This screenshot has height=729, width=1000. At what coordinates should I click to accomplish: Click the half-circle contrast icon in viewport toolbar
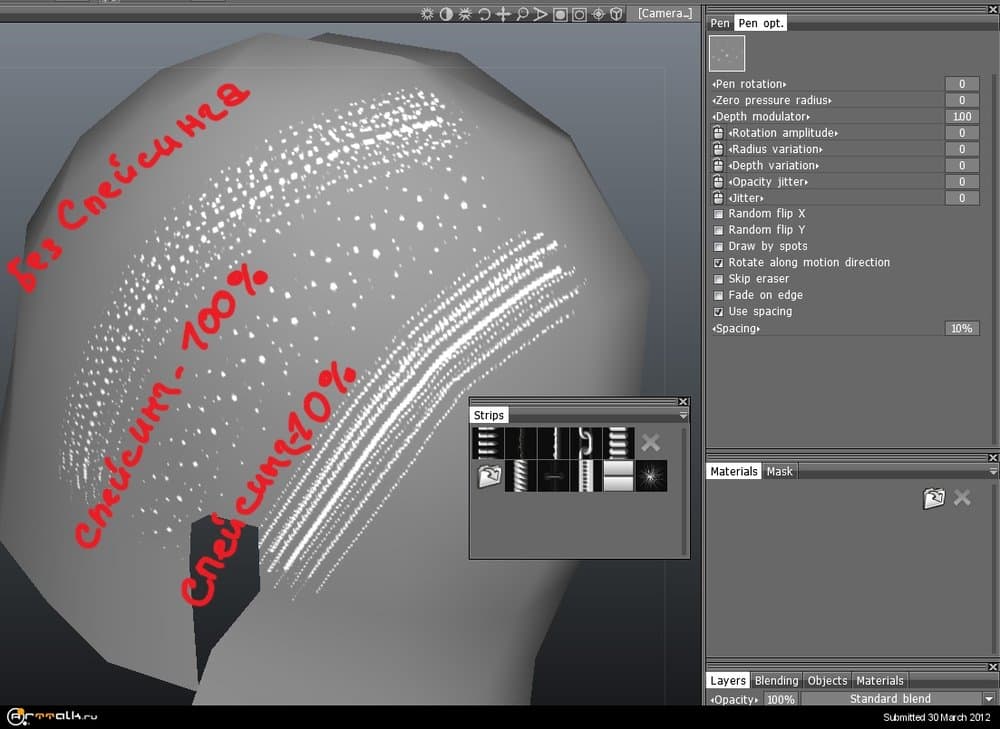[446, 14]
